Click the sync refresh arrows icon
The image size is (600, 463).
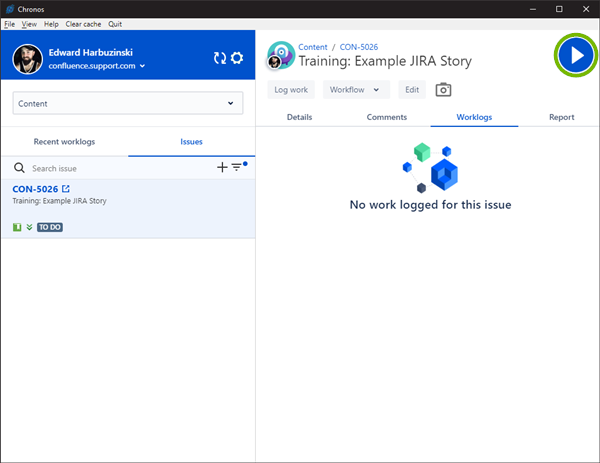(x=220, y=58)
